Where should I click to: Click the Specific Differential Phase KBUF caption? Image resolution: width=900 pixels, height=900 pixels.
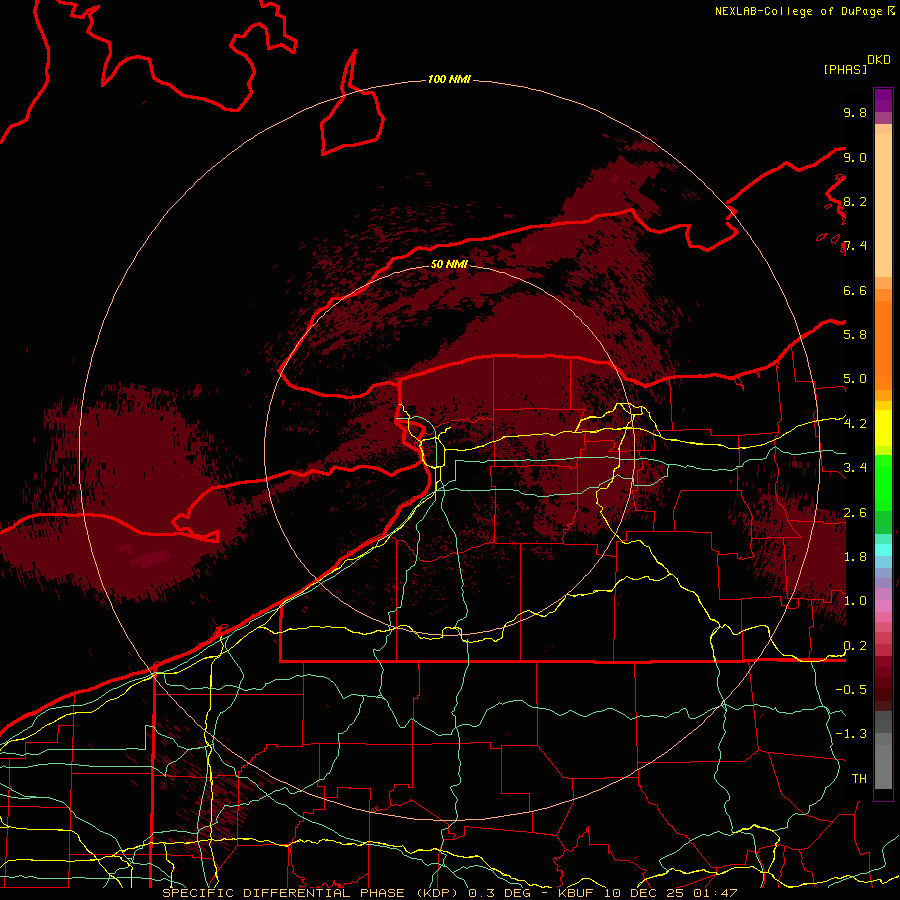pyautogui.click(x=449, y=893)
